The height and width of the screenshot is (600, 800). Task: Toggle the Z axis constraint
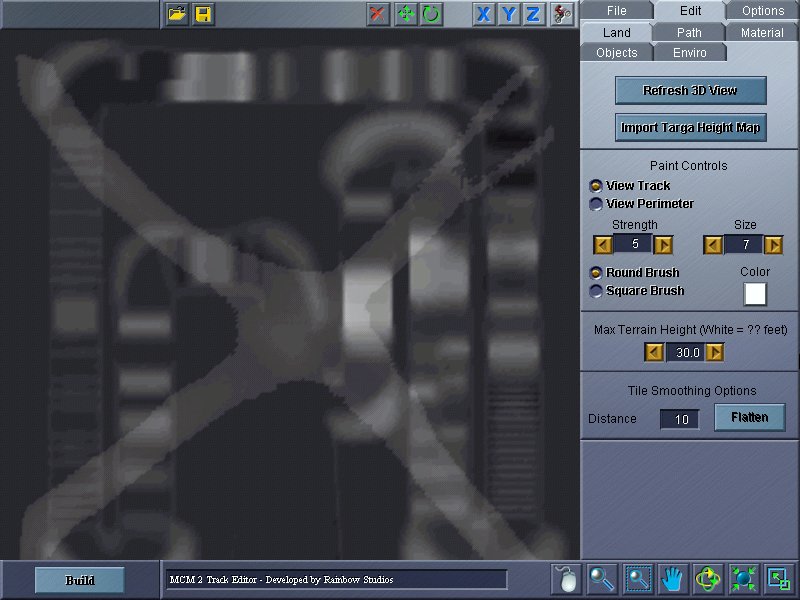533,14
